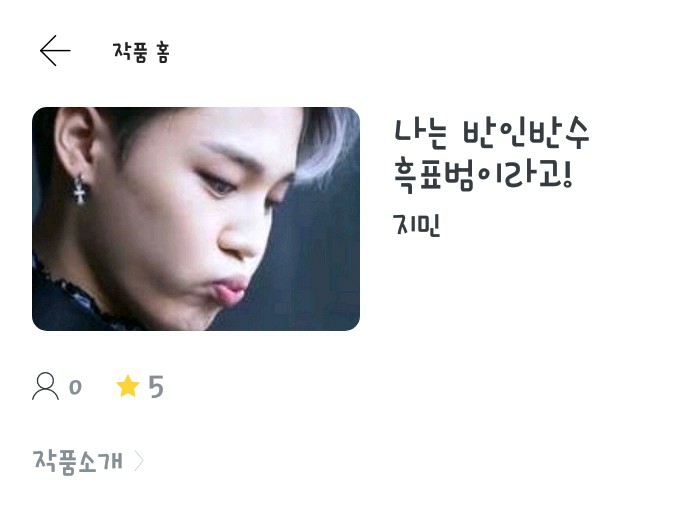Open the 작품소개 introduction link
The width and height of the screenshot is (686, 515).
pyautogui.click(x=78, y=461)
